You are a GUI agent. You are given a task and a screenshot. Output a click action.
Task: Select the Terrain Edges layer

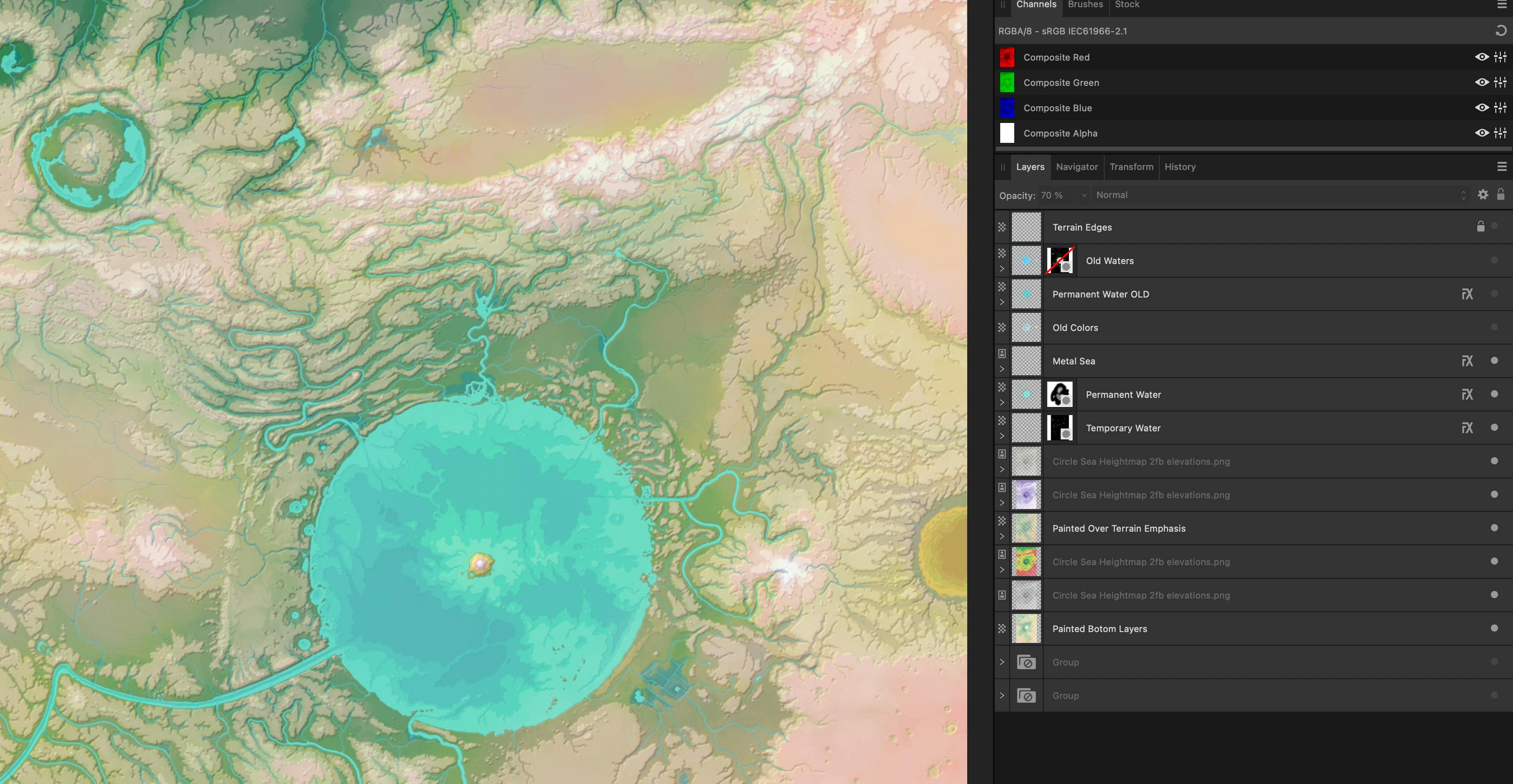[1082, 227]
